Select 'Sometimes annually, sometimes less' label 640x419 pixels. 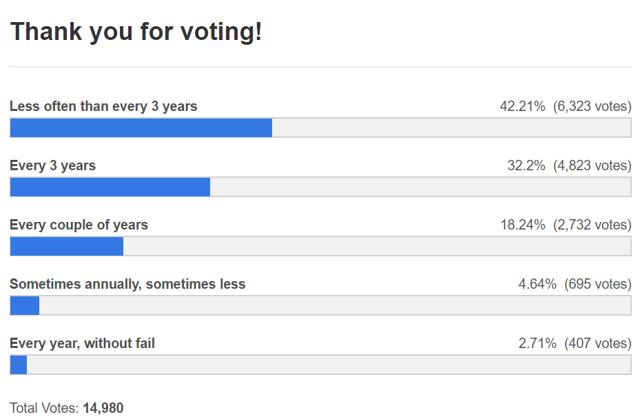pos(127,284)
